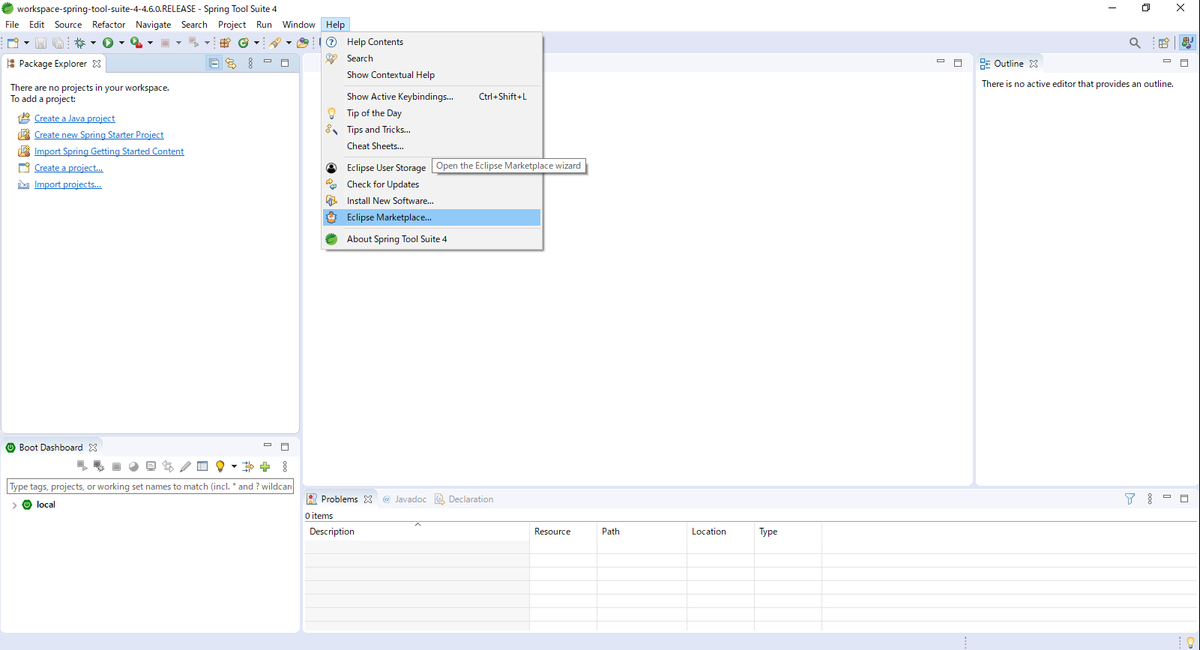Click the Boot Dashboard tag filter field
This screenshot has height=650, width=1200.
click(x=150, y=487)
